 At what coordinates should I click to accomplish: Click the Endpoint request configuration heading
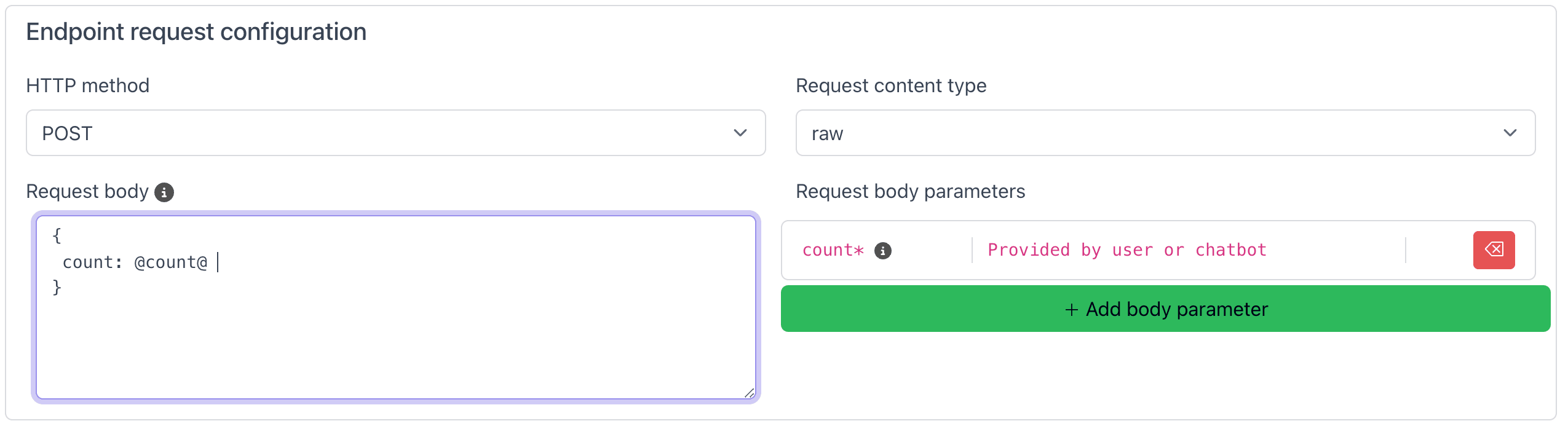196,32
